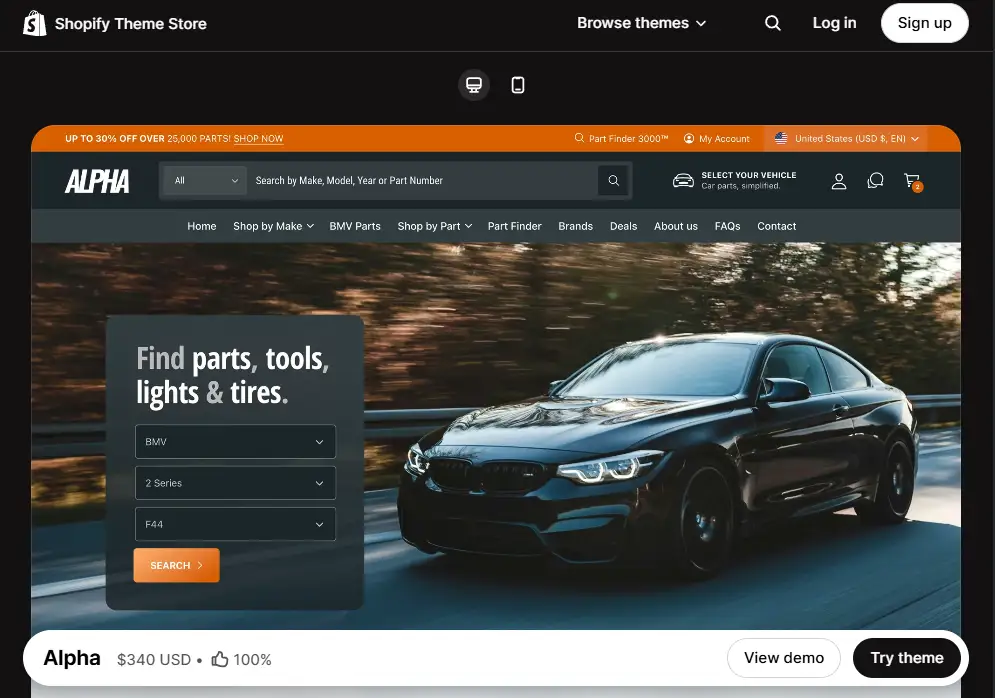Open the account profile icon
This screenshot has height=698, width=995.
point(839,181)
